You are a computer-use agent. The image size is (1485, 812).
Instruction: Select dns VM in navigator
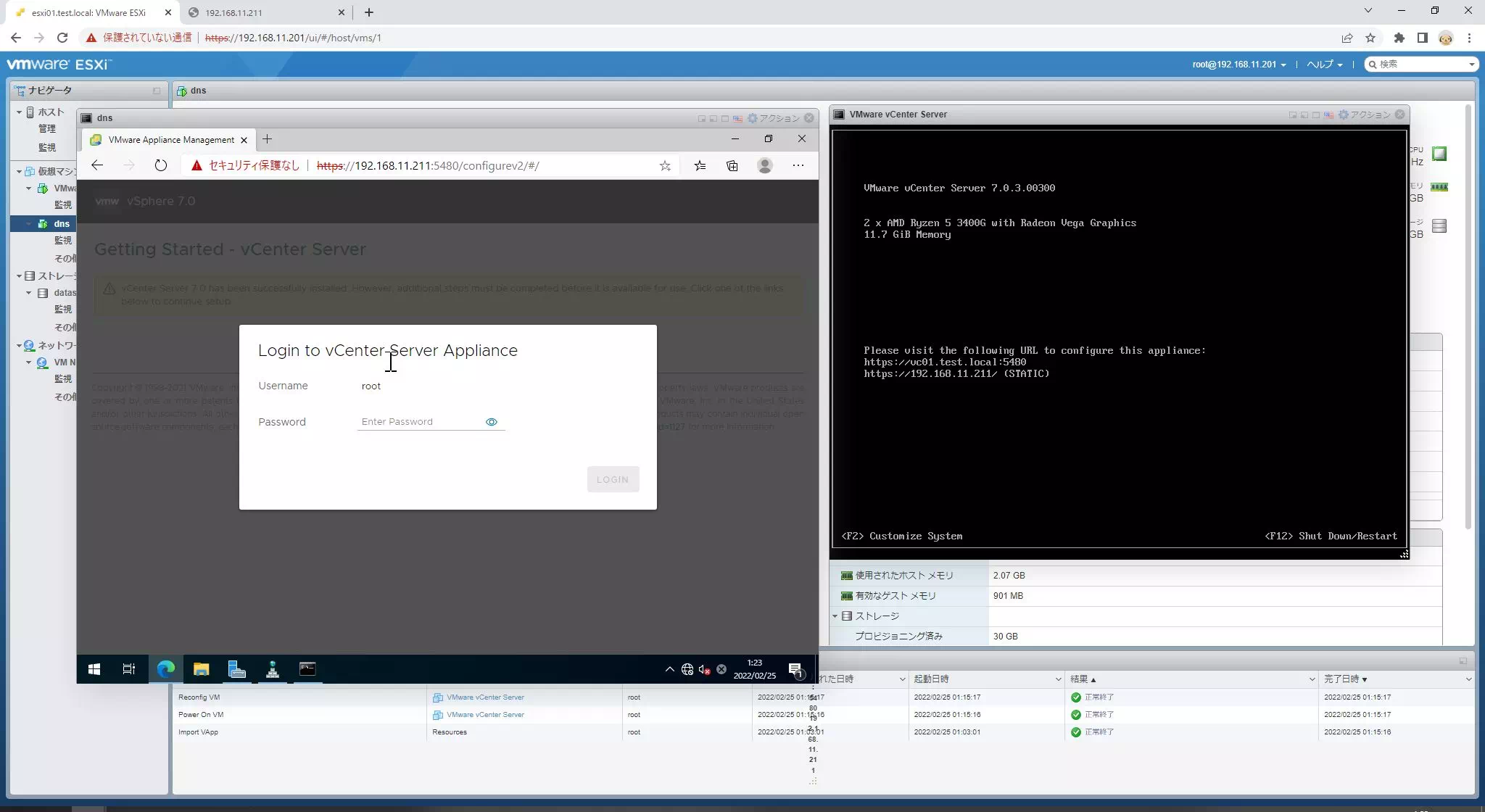pos(62,224)
